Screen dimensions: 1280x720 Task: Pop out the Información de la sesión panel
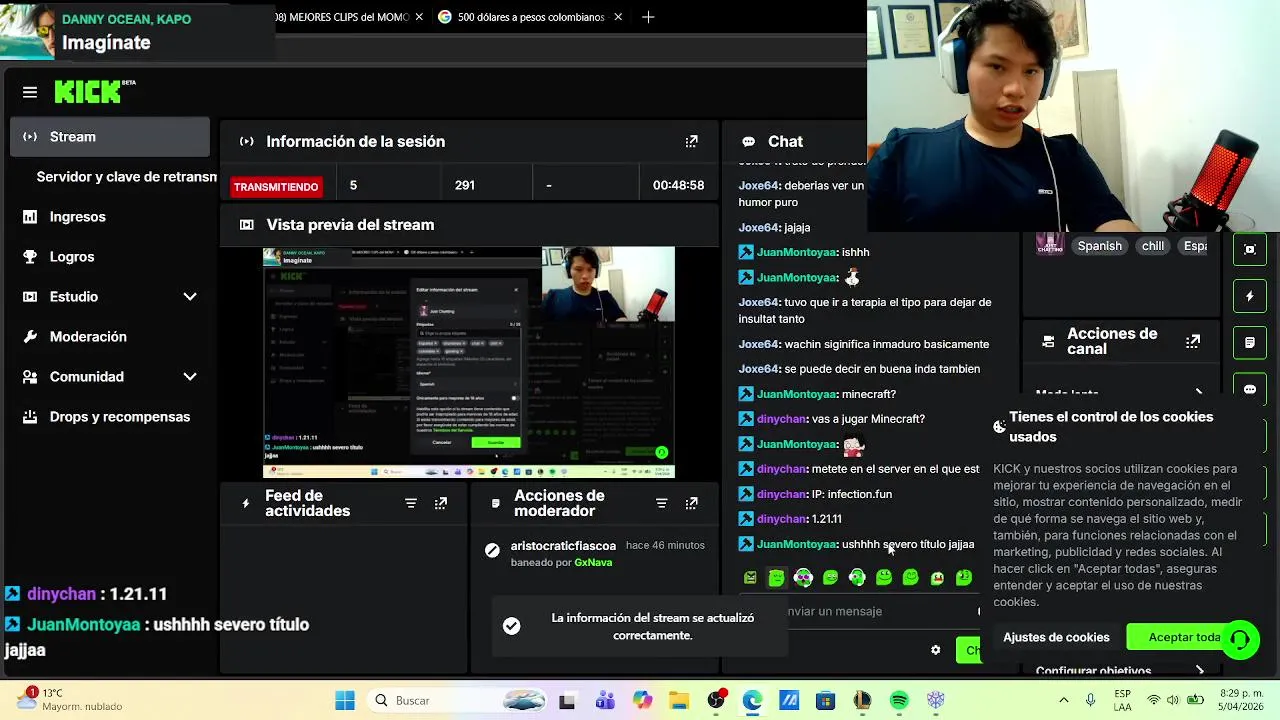(691, 142)
